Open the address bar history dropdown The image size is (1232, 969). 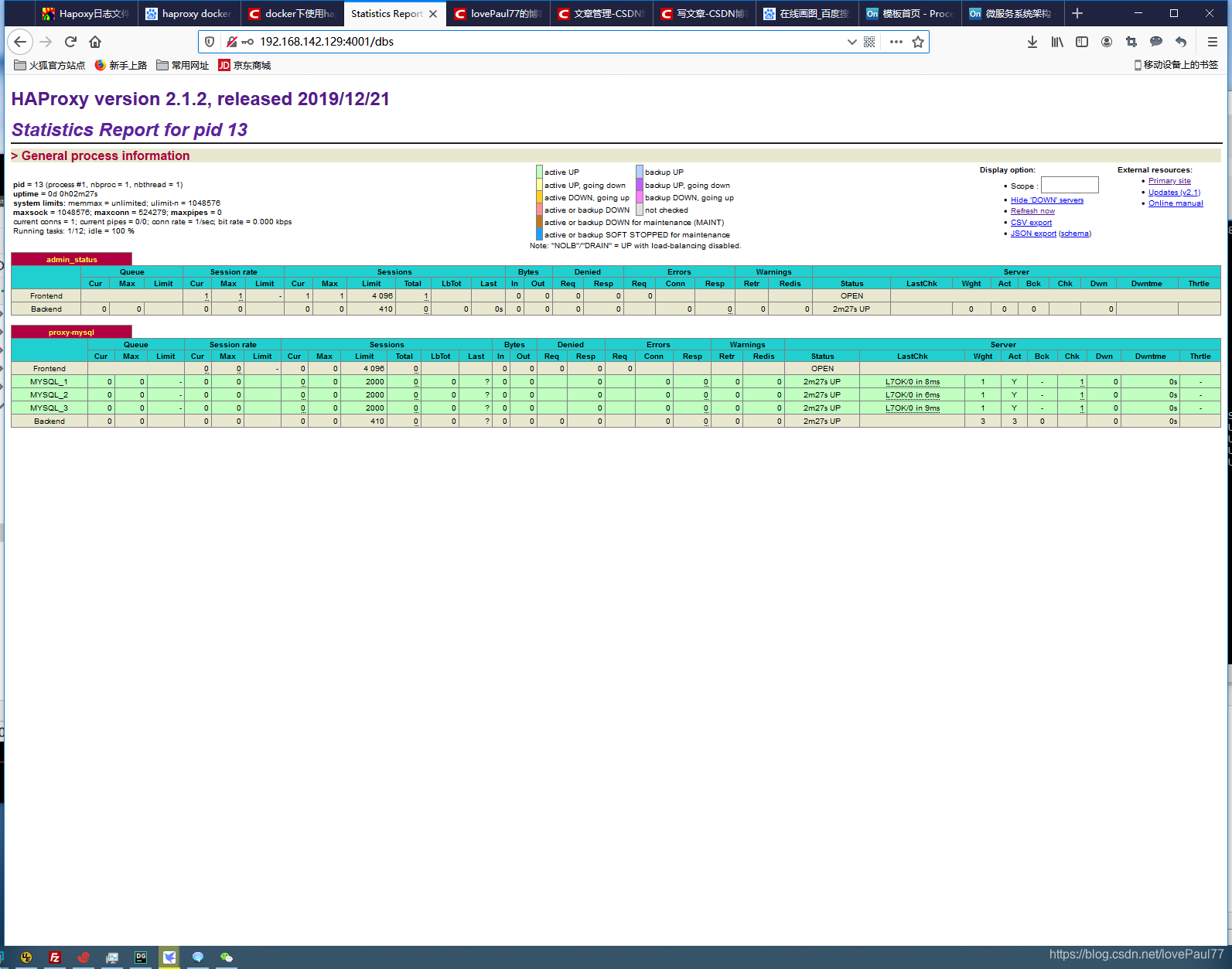coord(851,42)
